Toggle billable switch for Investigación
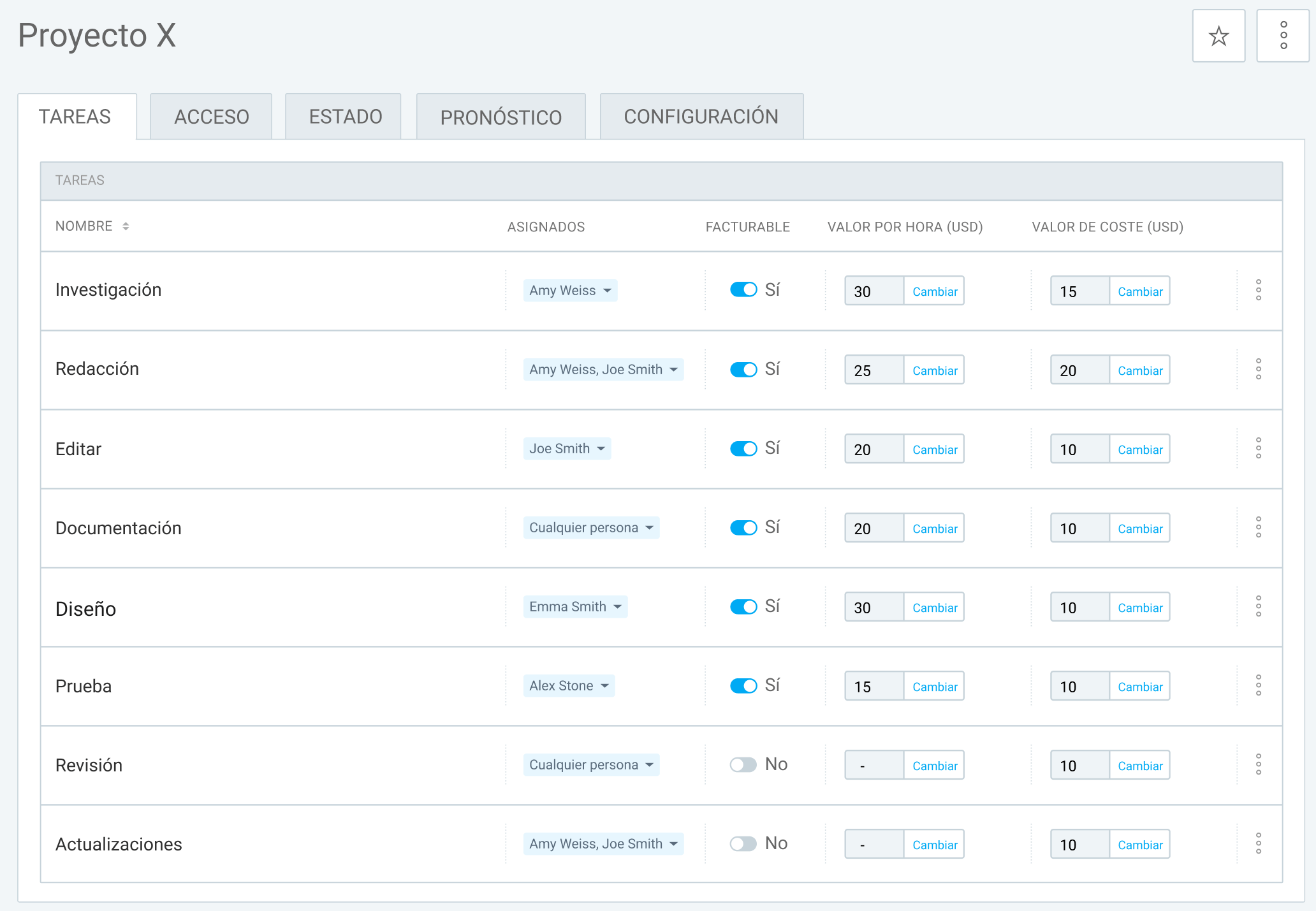This screenshot has width=1316, height=911. click(x=743, y=289)
